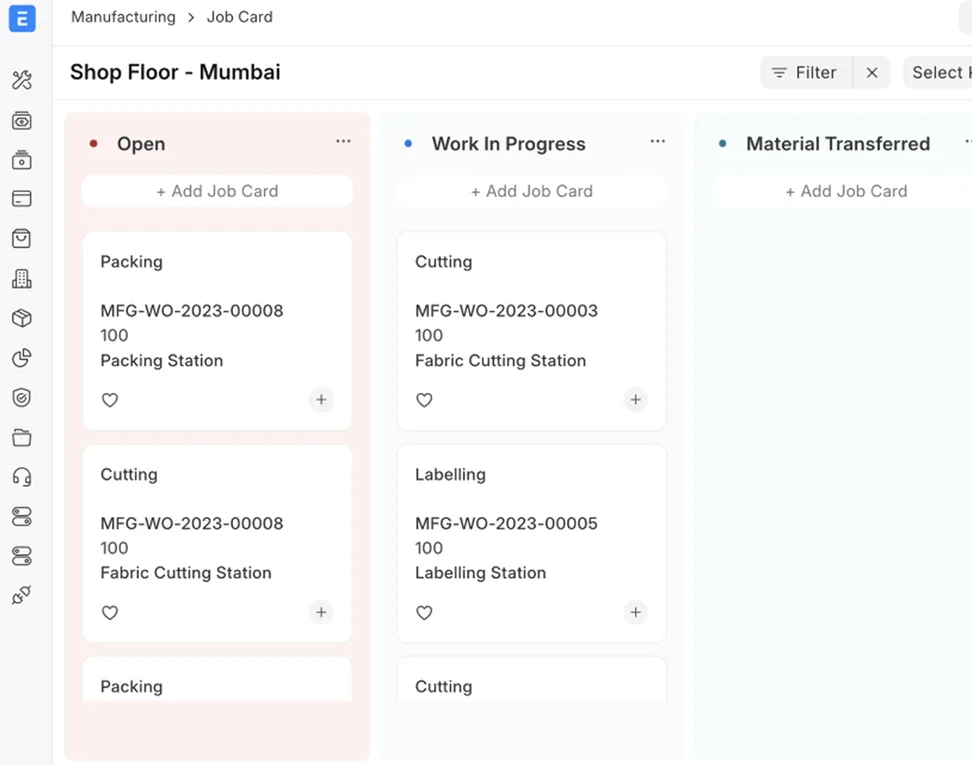Open the pie chart sidebar icon
The image size is (972, 765).
pos(22,358)
